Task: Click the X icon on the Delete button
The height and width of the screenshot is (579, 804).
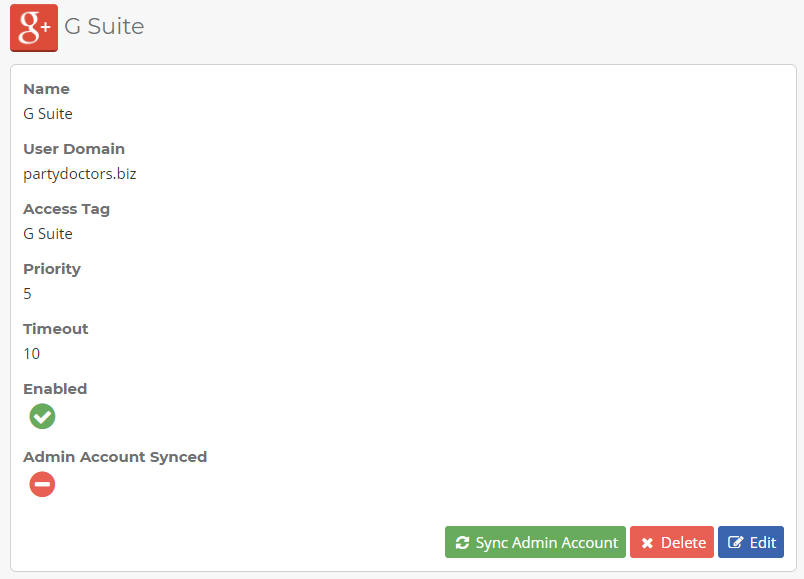Action: click(x=647, y=543)
